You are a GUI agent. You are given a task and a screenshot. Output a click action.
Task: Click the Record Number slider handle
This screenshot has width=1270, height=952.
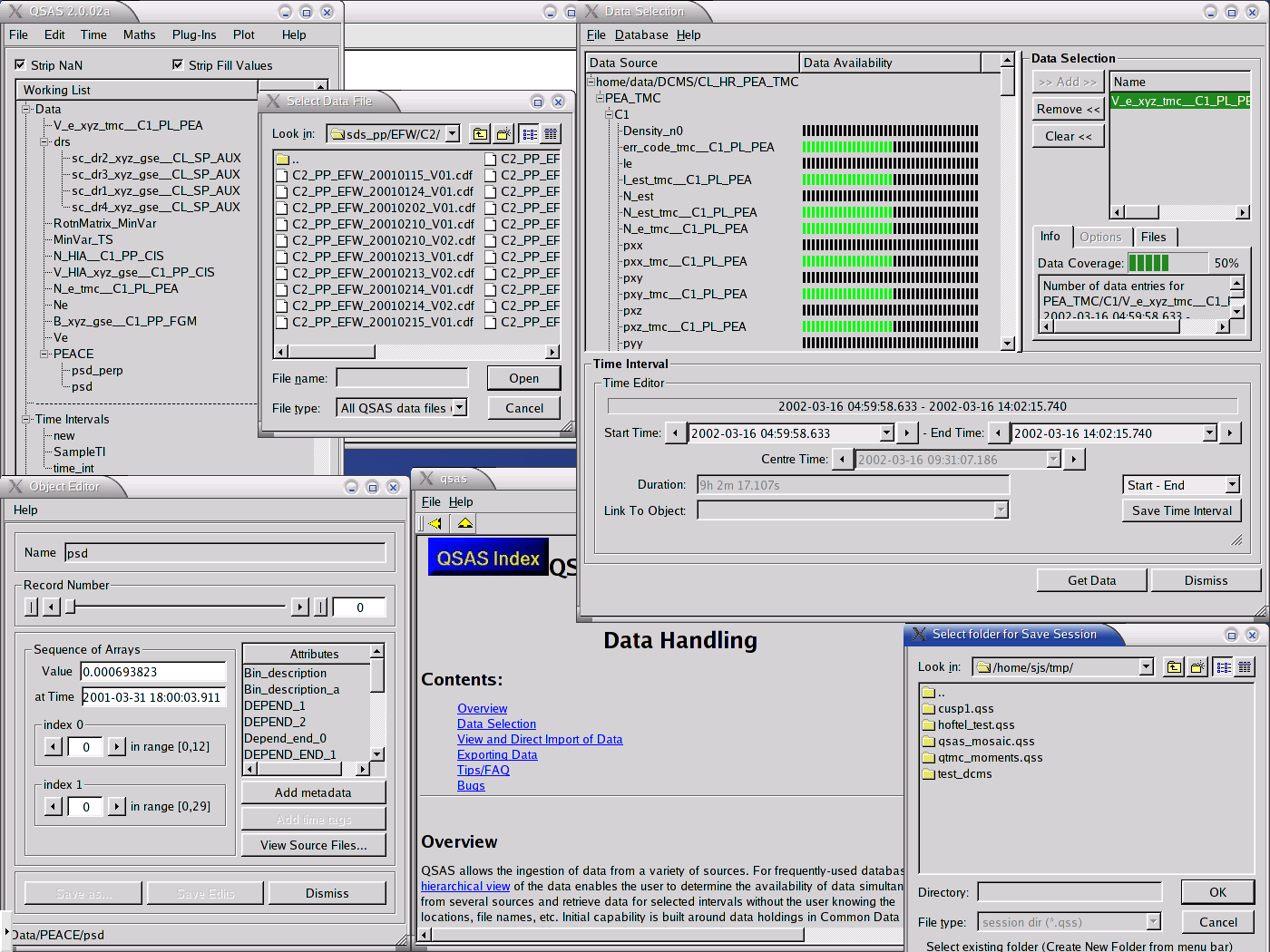pyautogui.click(x=70, y=607)
